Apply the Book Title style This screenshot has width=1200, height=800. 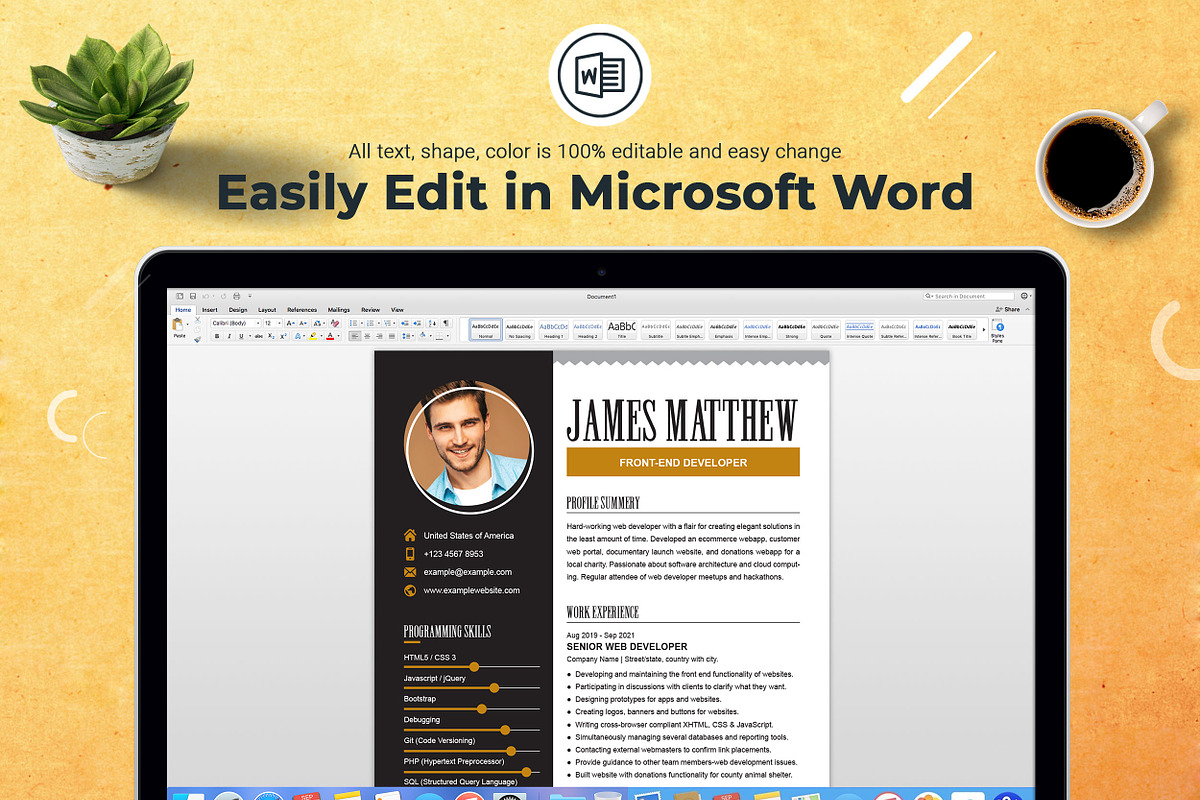961,330
